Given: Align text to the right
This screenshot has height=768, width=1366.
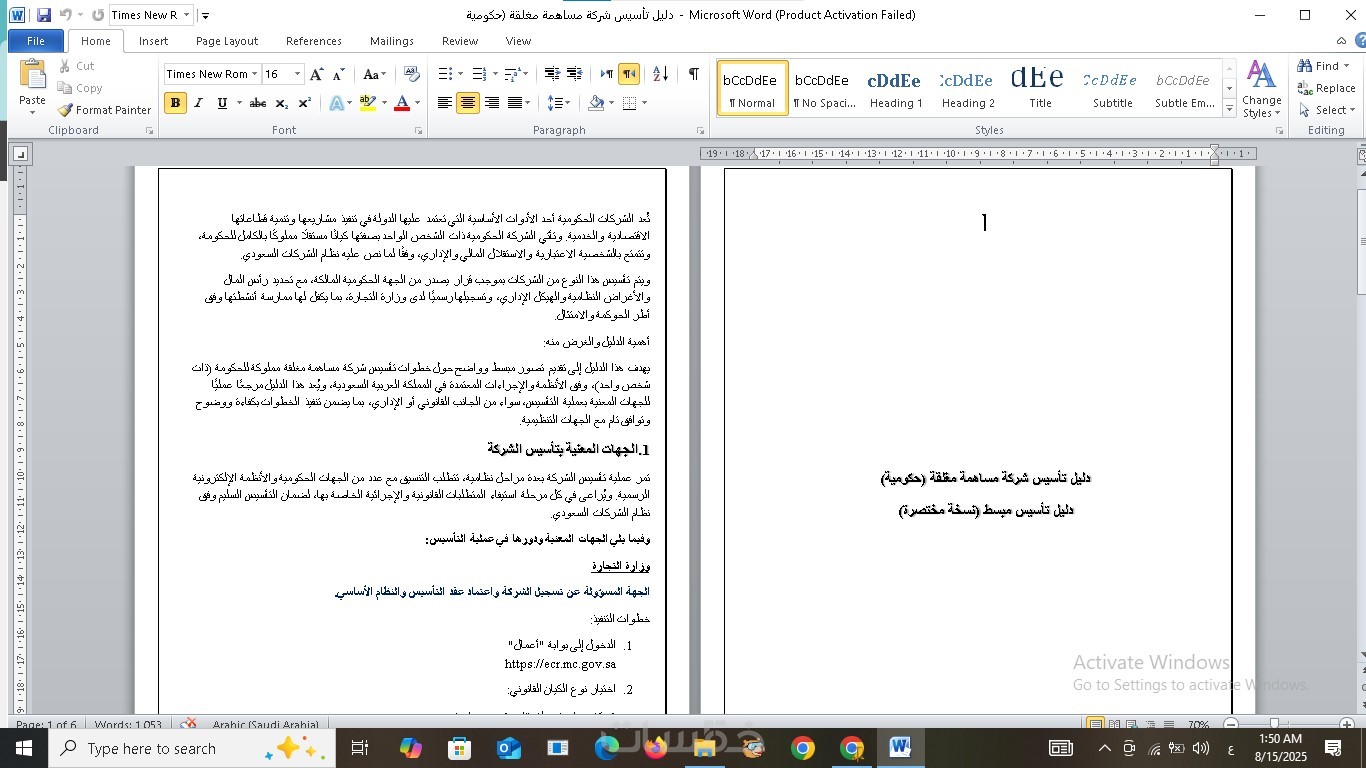Looking at the screenshot, I should [491, 103].
